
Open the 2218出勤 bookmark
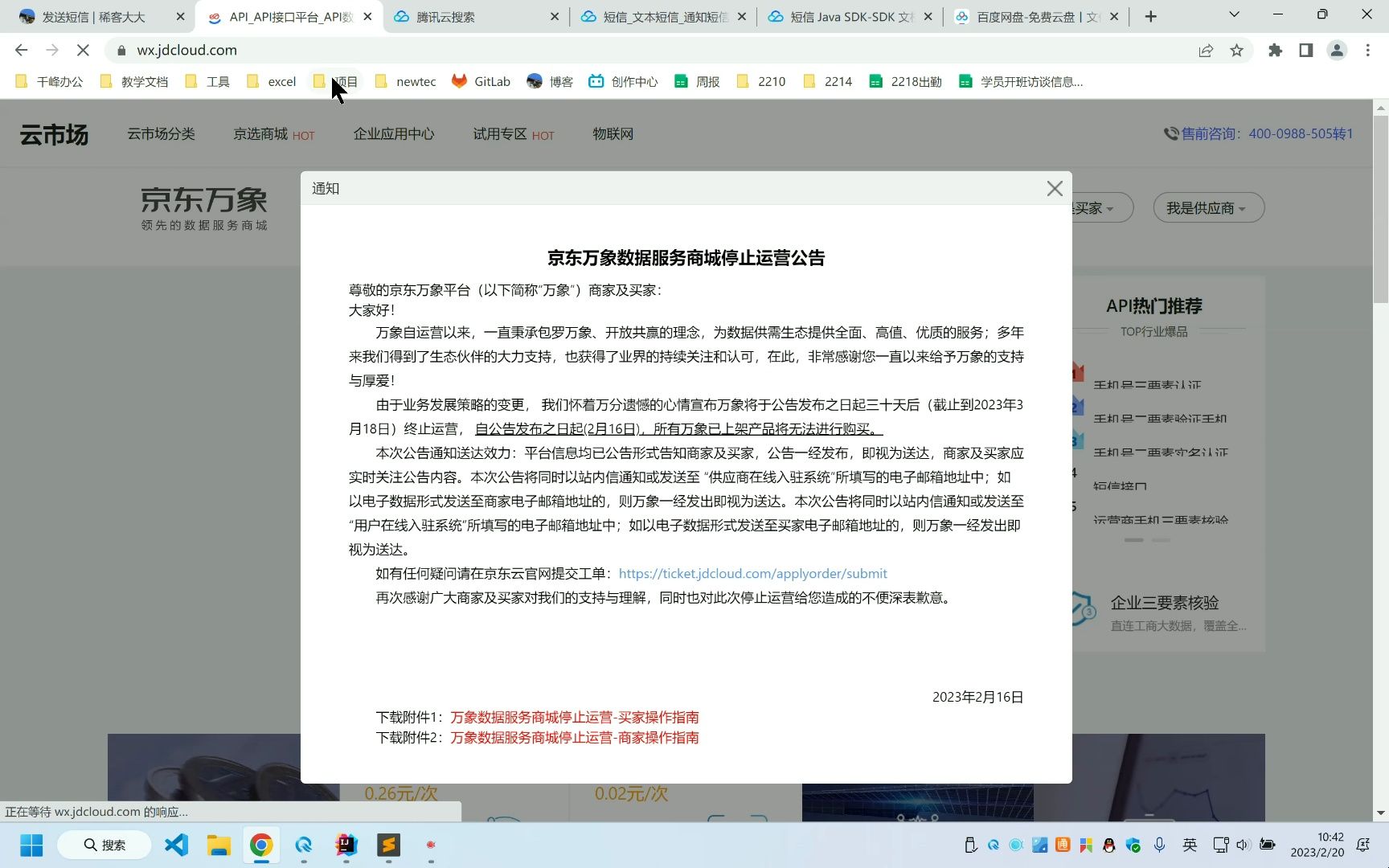coord(905,81)
